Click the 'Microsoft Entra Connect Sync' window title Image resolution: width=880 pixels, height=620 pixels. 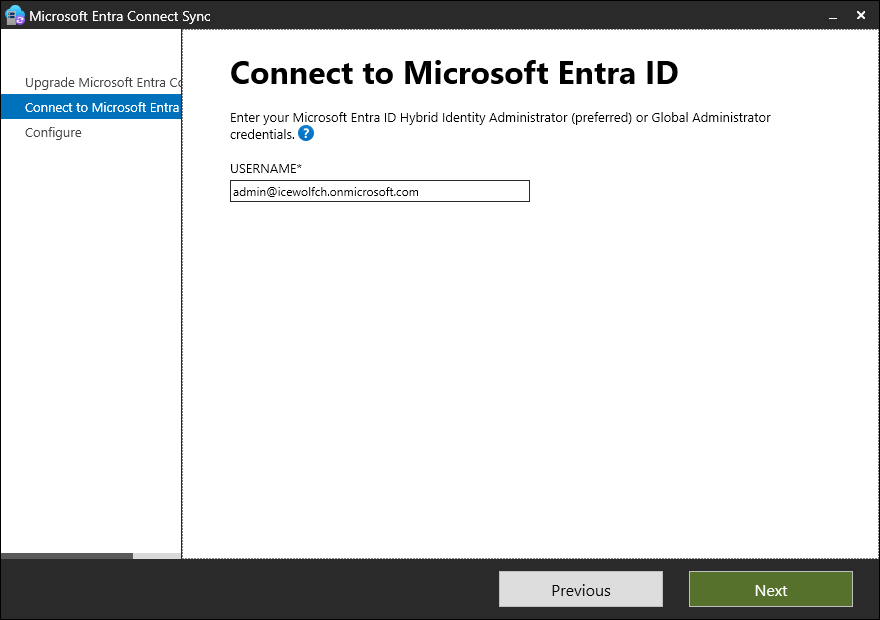(120, 16)
